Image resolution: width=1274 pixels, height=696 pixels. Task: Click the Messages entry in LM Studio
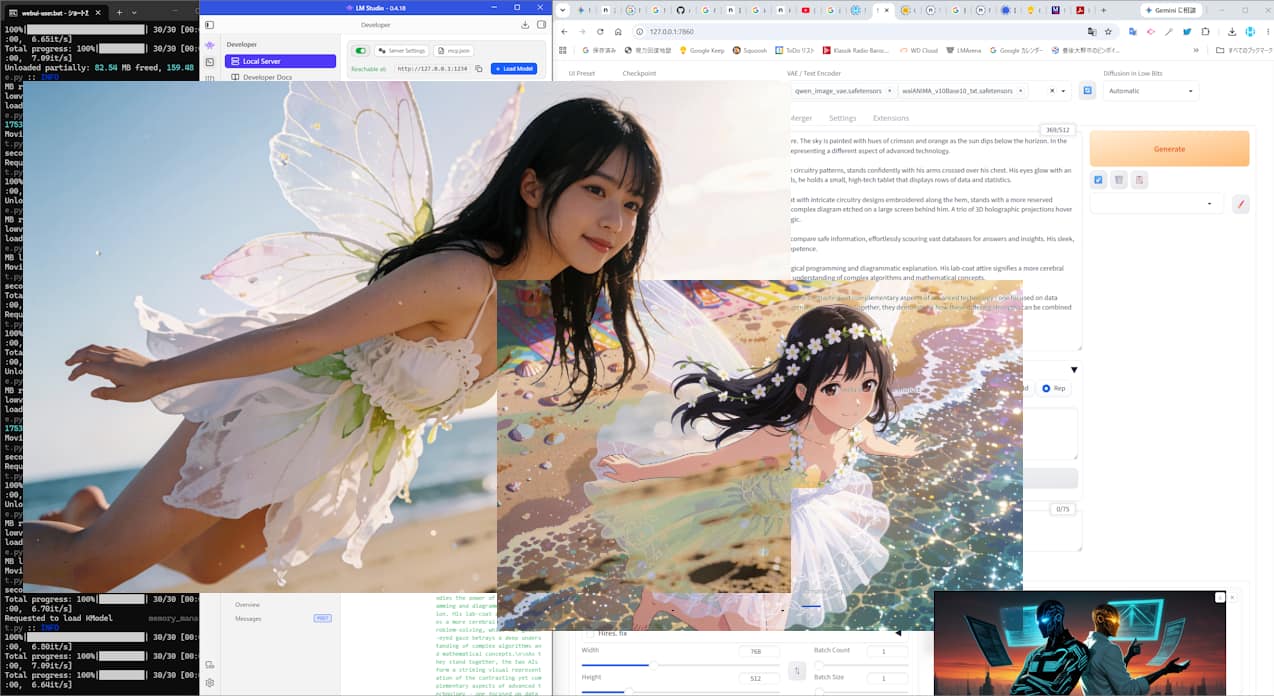[x=248, y=618]
